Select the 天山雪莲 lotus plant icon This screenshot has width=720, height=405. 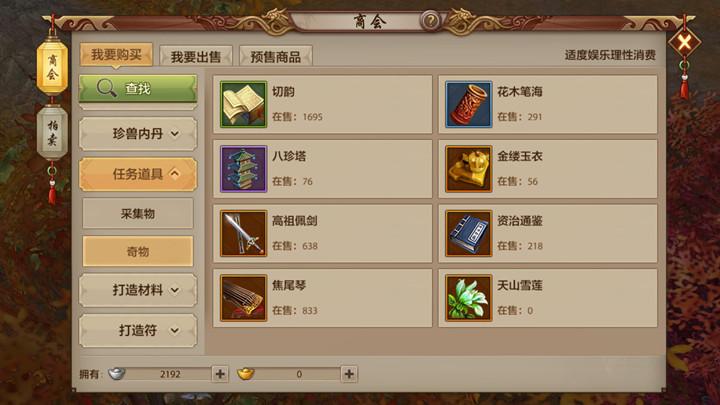468,298
